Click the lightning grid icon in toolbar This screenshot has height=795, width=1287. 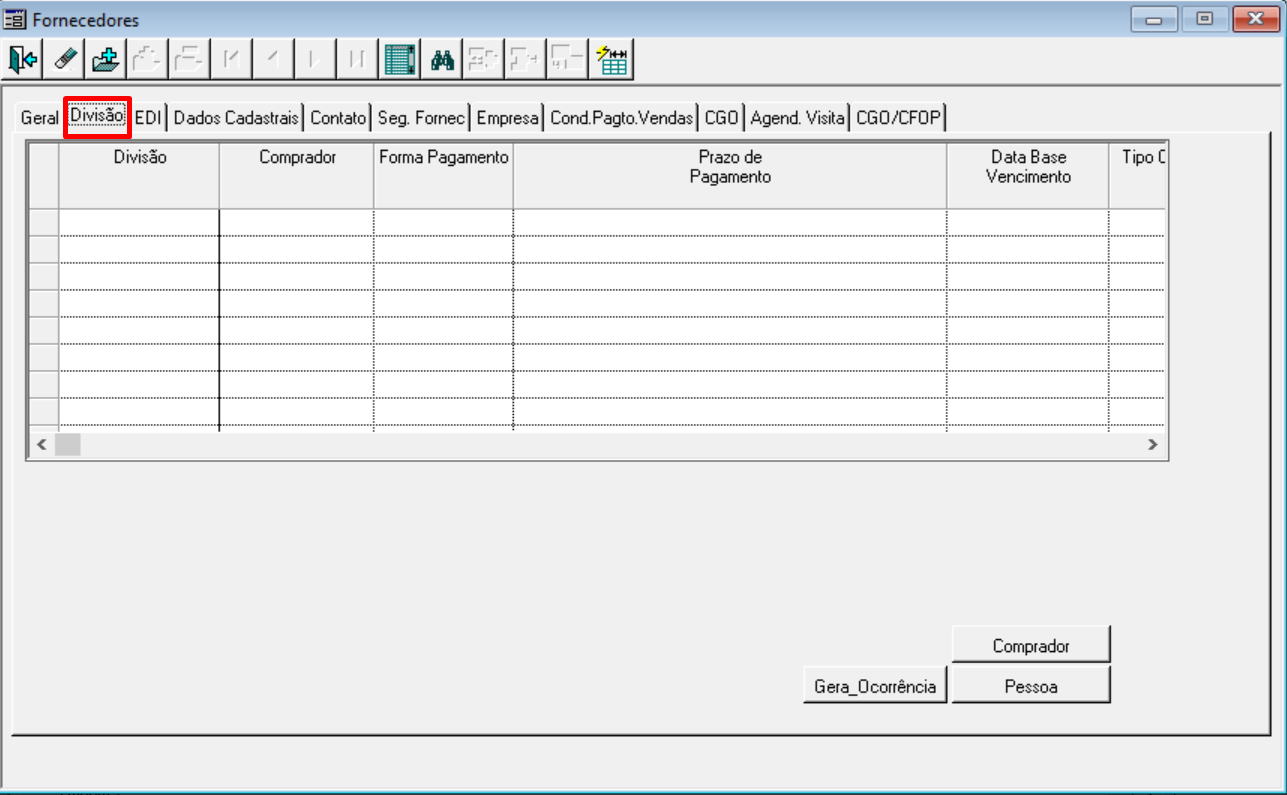tap(611, 60)
